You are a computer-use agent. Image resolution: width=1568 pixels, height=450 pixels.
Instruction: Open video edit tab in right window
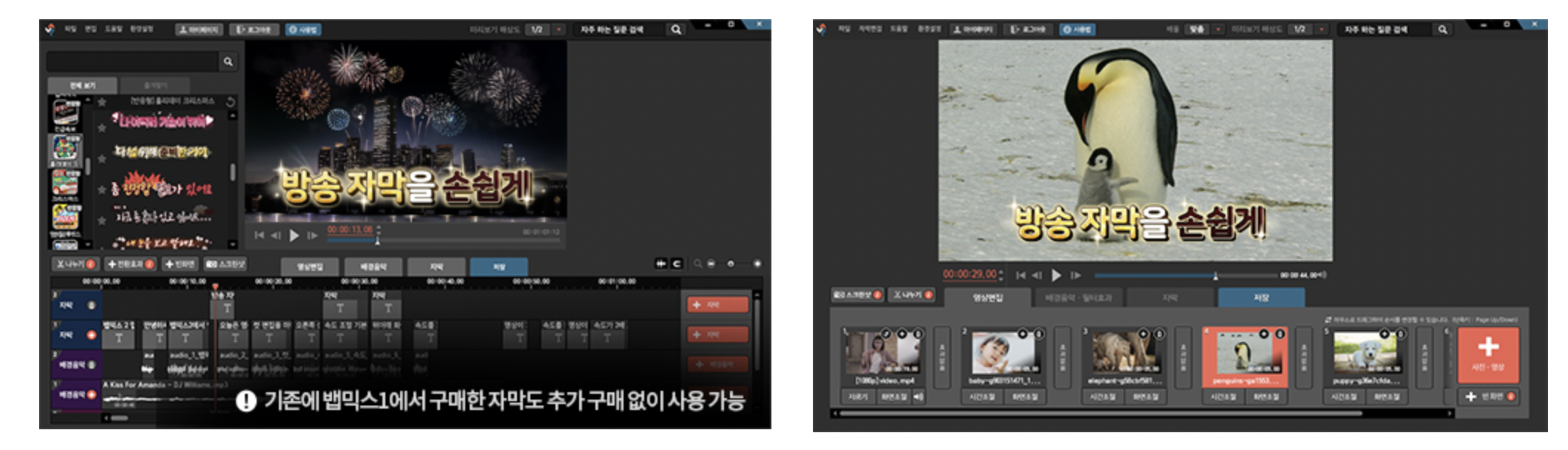987,298
